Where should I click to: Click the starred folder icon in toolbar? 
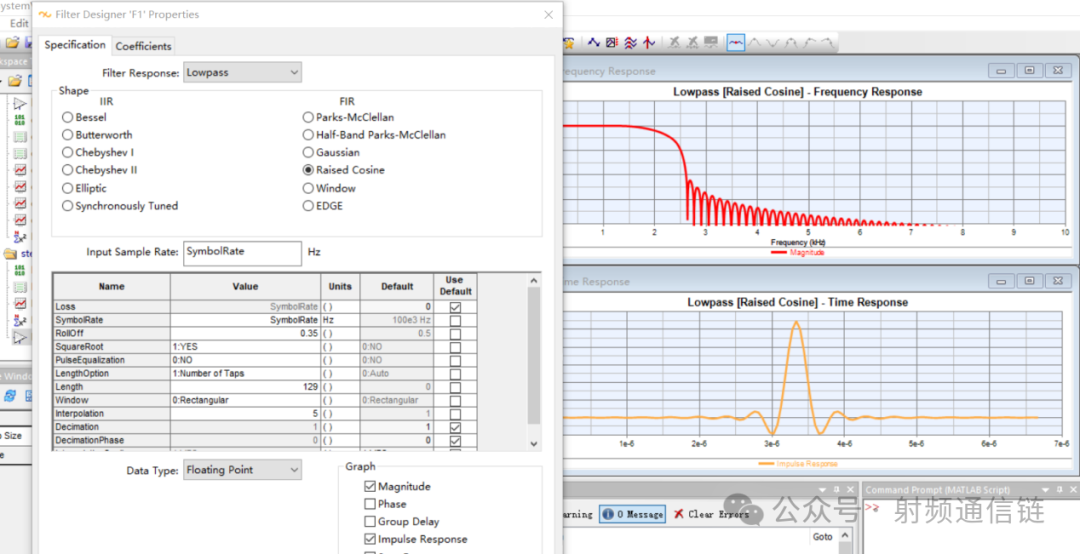[x=569, y=43]
